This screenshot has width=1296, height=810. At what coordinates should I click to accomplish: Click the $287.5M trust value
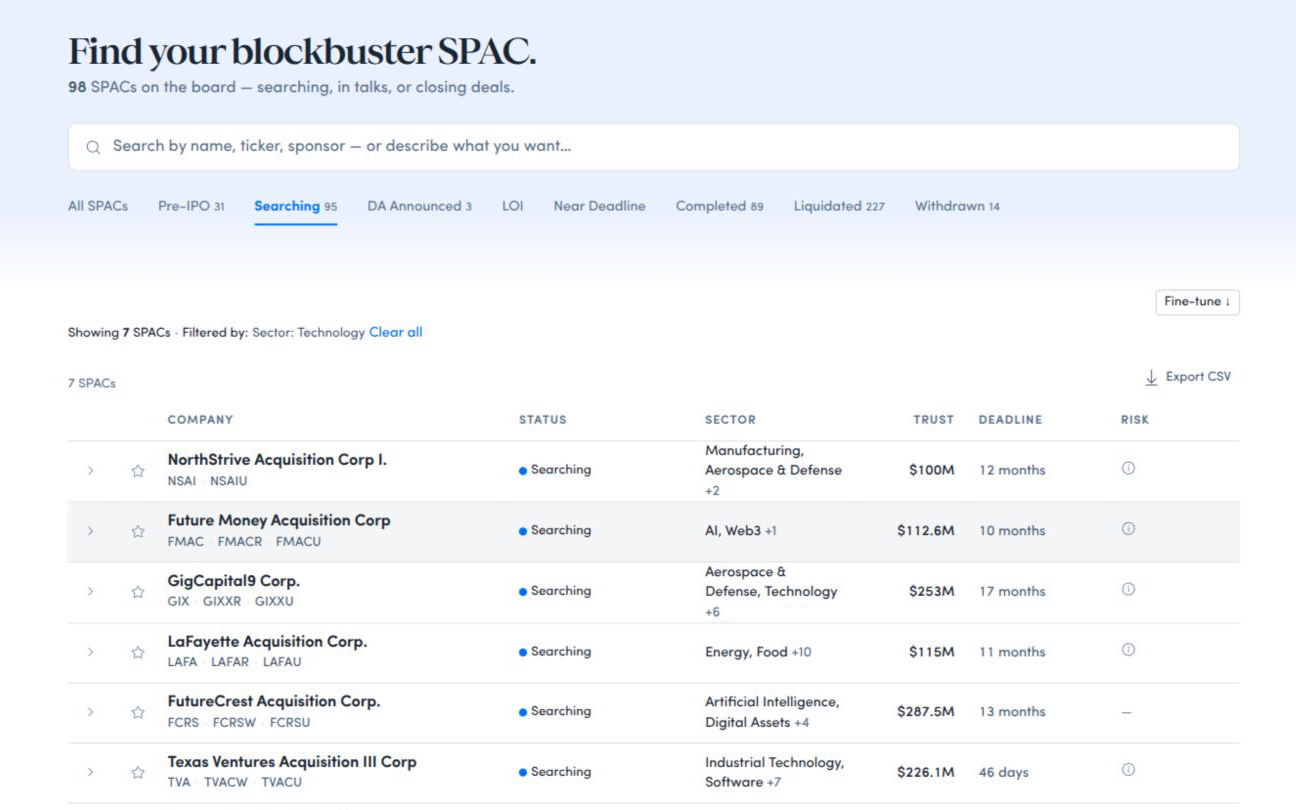click(x=926, y=712)
